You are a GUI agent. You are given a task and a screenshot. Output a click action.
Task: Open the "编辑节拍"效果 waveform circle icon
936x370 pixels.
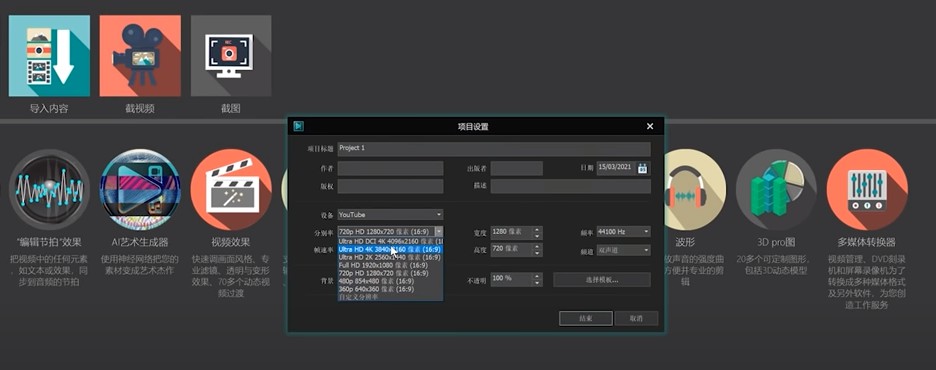tap(49, 190)
